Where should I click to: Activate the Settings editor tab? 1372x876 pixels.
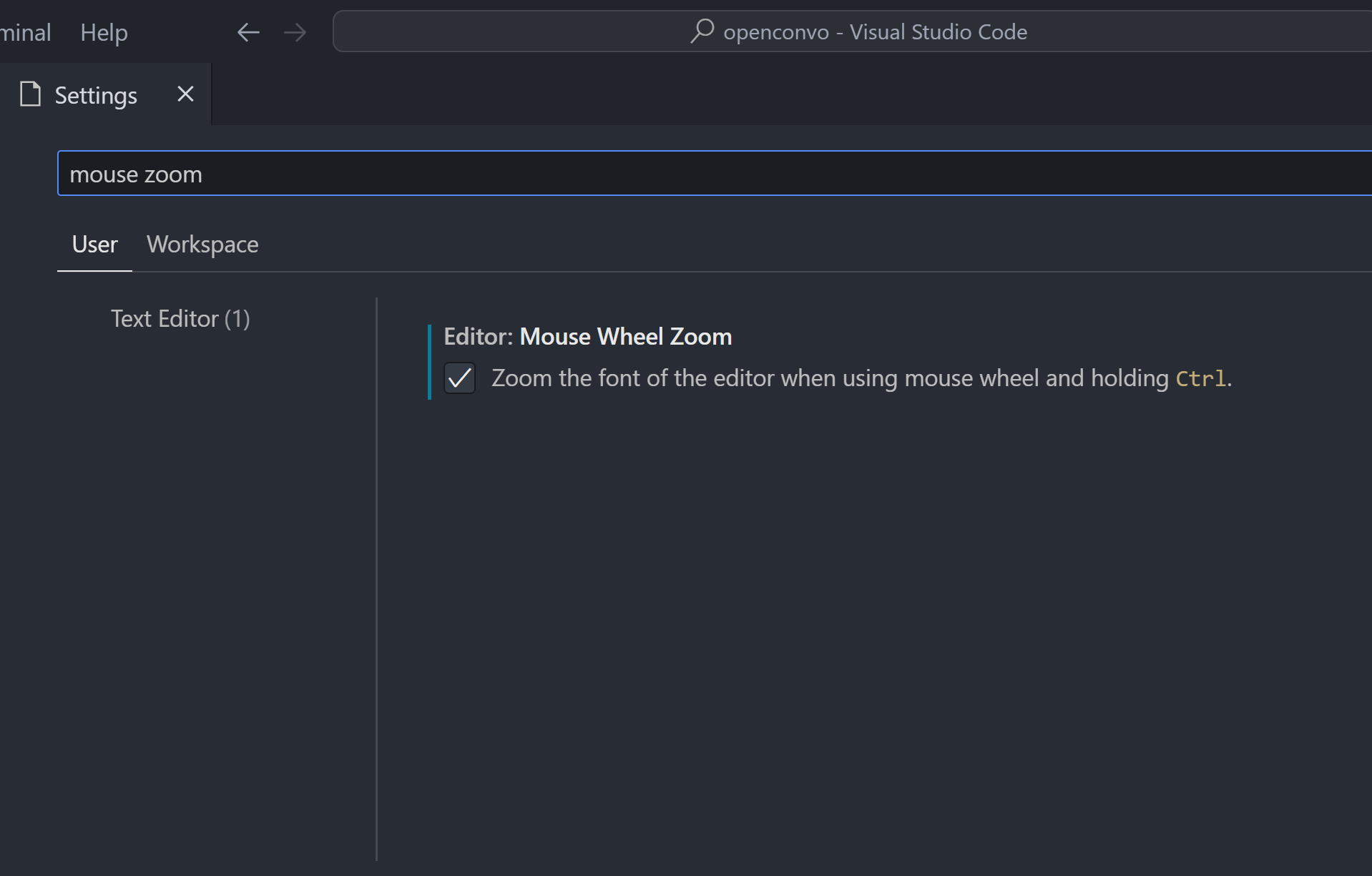[96, 95]
